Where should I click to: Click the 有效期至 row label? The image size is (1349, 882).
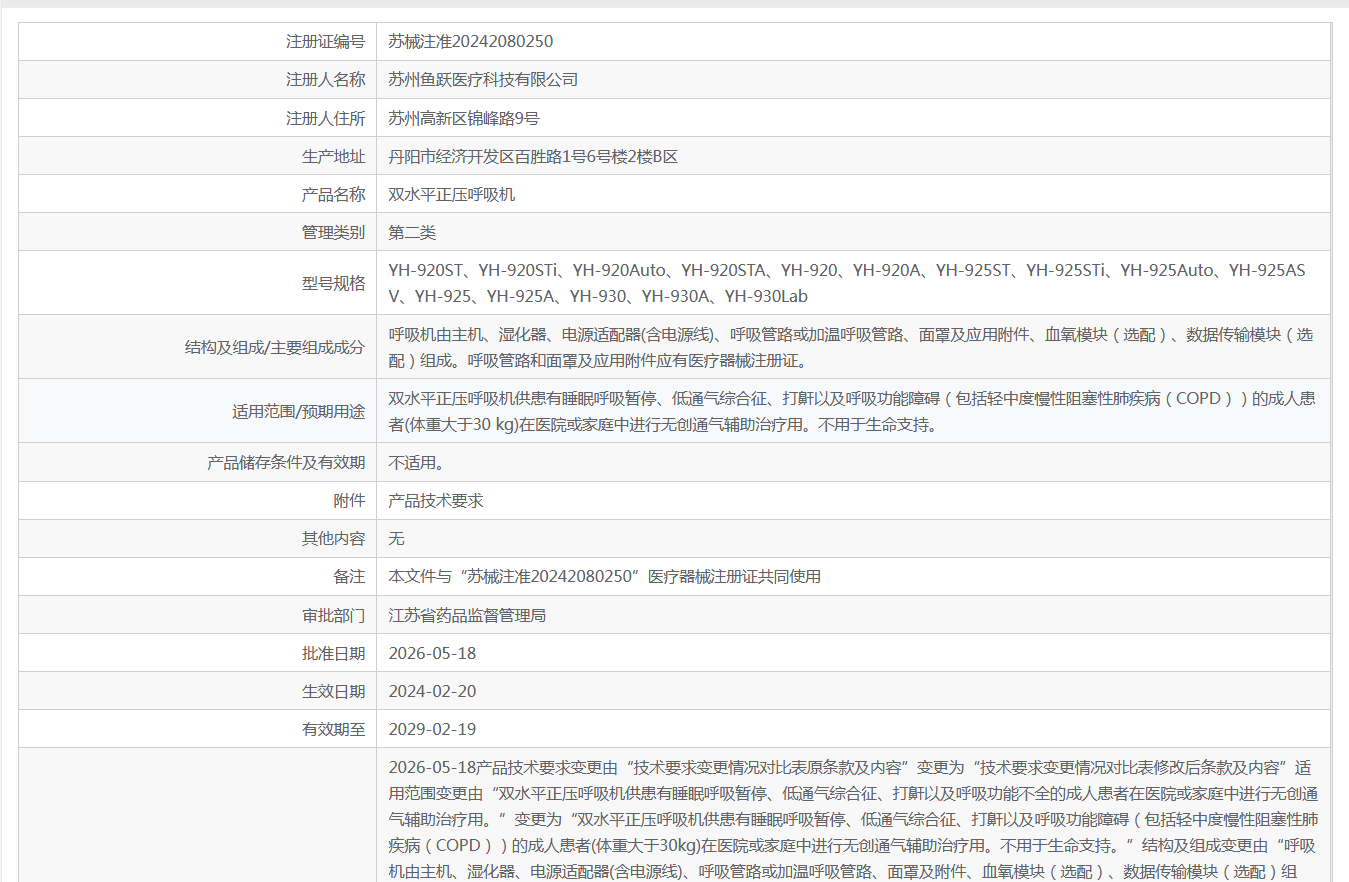[x=334, y=729]
